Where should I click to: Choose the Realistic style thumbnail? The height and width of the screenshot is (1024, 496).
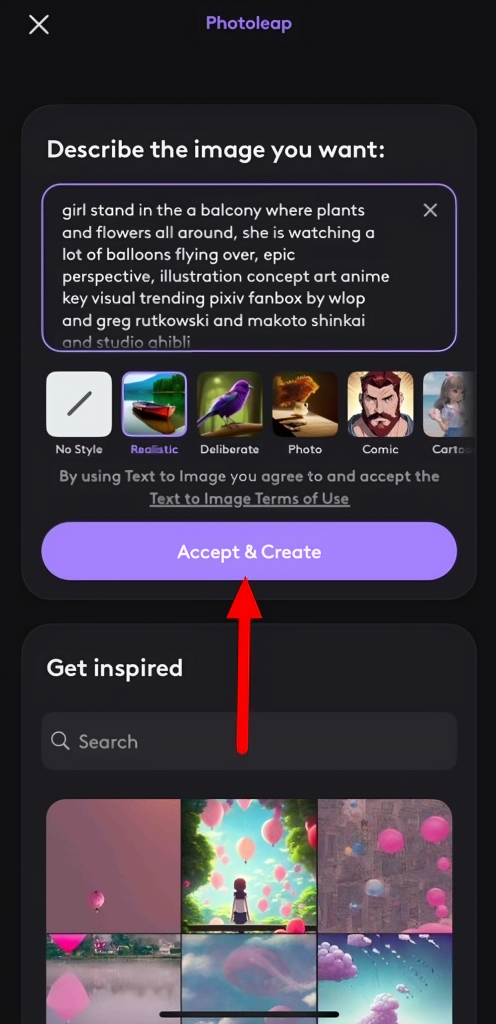(154, 404)
